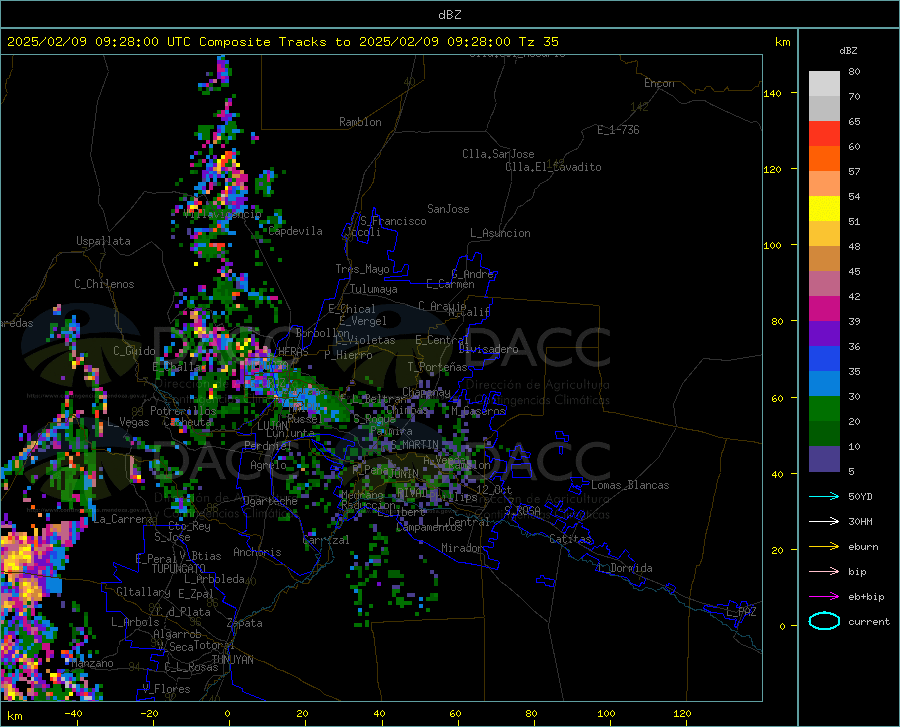The image size is (900, 727).
Task: Click the Zapata map label
Action: tap(245, 623)
